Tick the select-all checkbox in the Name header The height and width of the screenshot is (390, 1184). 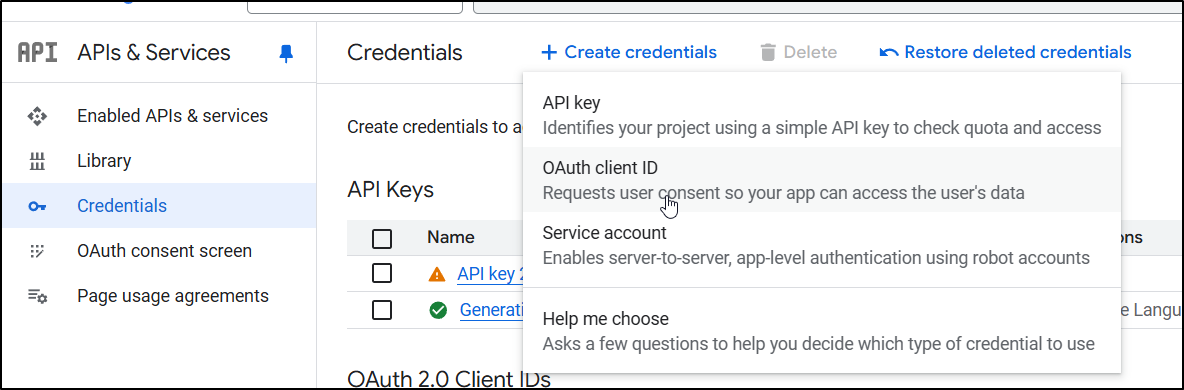click(382, 239)
